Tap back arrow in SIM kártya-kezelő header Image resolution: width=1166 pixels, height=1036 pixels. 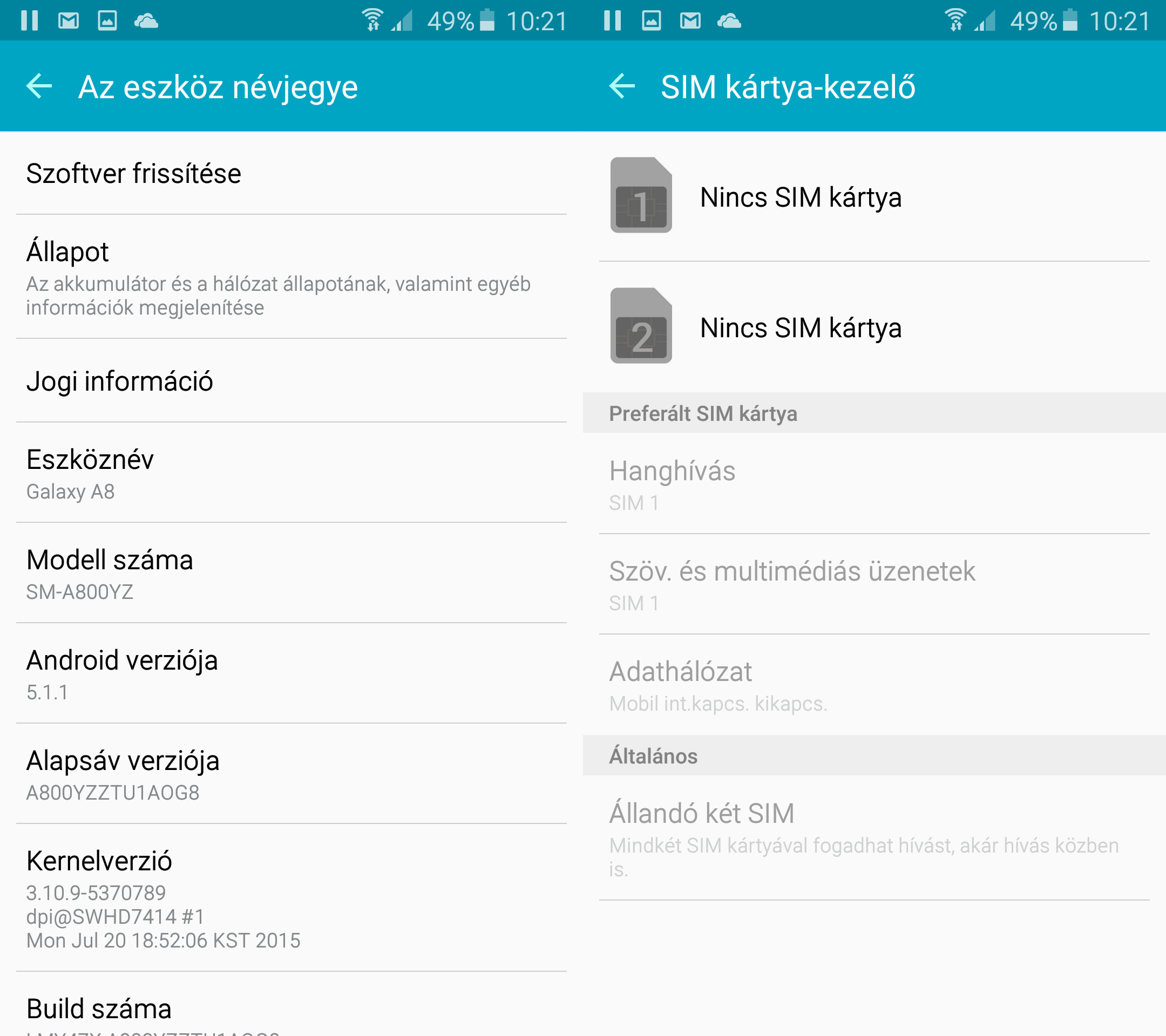click(622, 87)
